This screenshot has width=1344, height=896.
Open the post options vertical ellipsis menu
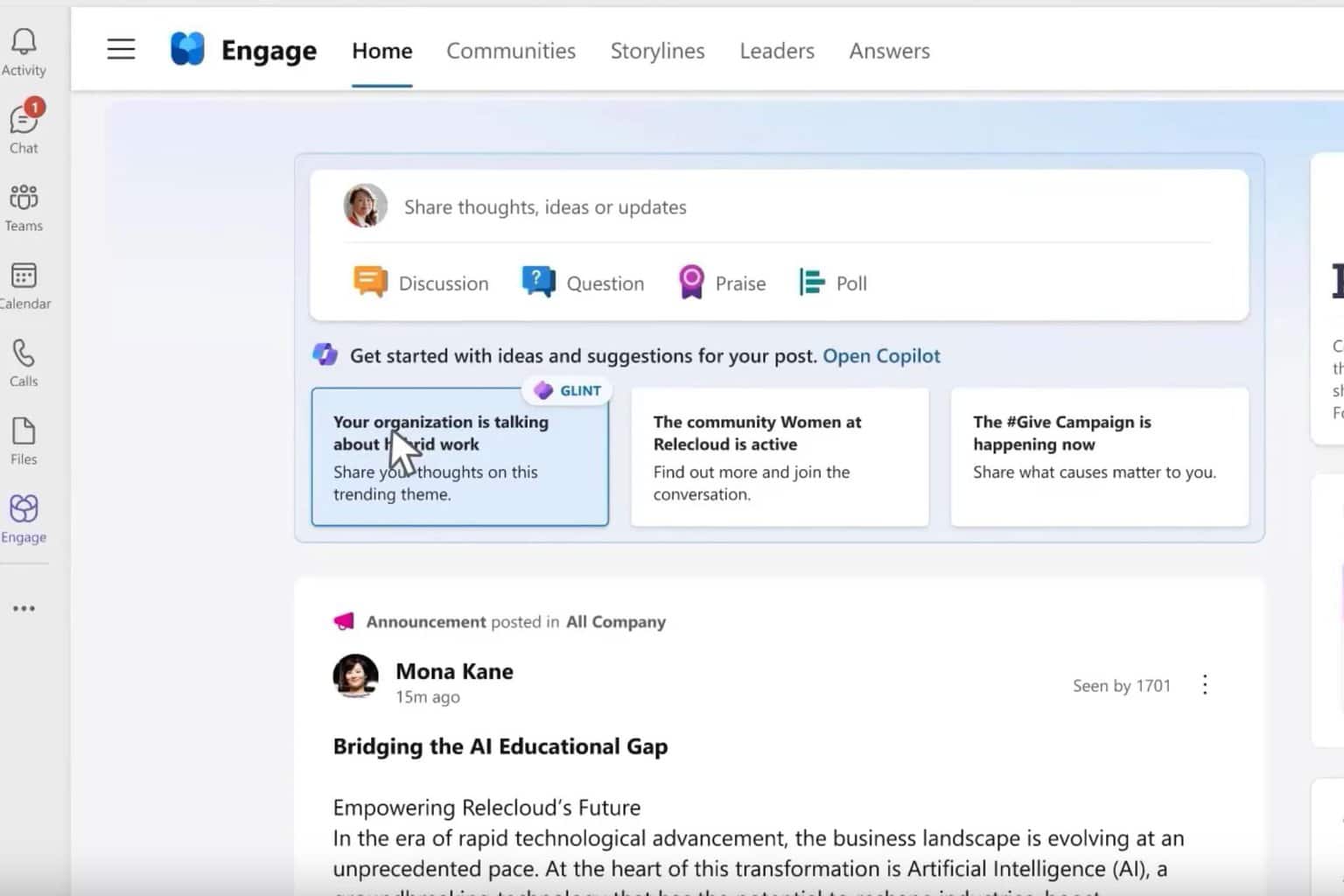point(1205,684)
